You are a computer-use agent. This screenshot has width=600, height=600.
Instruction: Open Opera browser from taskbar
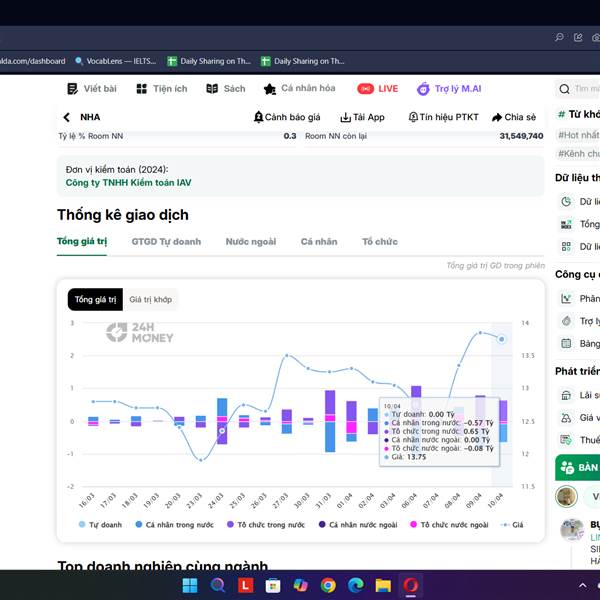(x=411, y=585)
